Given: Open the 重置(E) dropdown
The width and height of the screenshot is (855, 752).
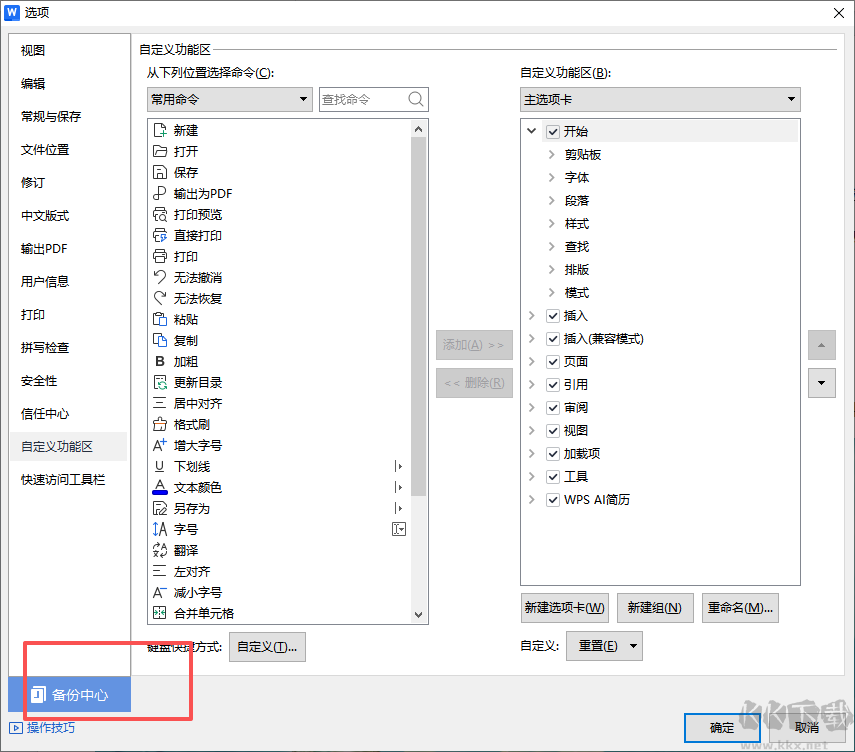Looking at the screenshot, I should pyautogui.click(x=604, y=646).
